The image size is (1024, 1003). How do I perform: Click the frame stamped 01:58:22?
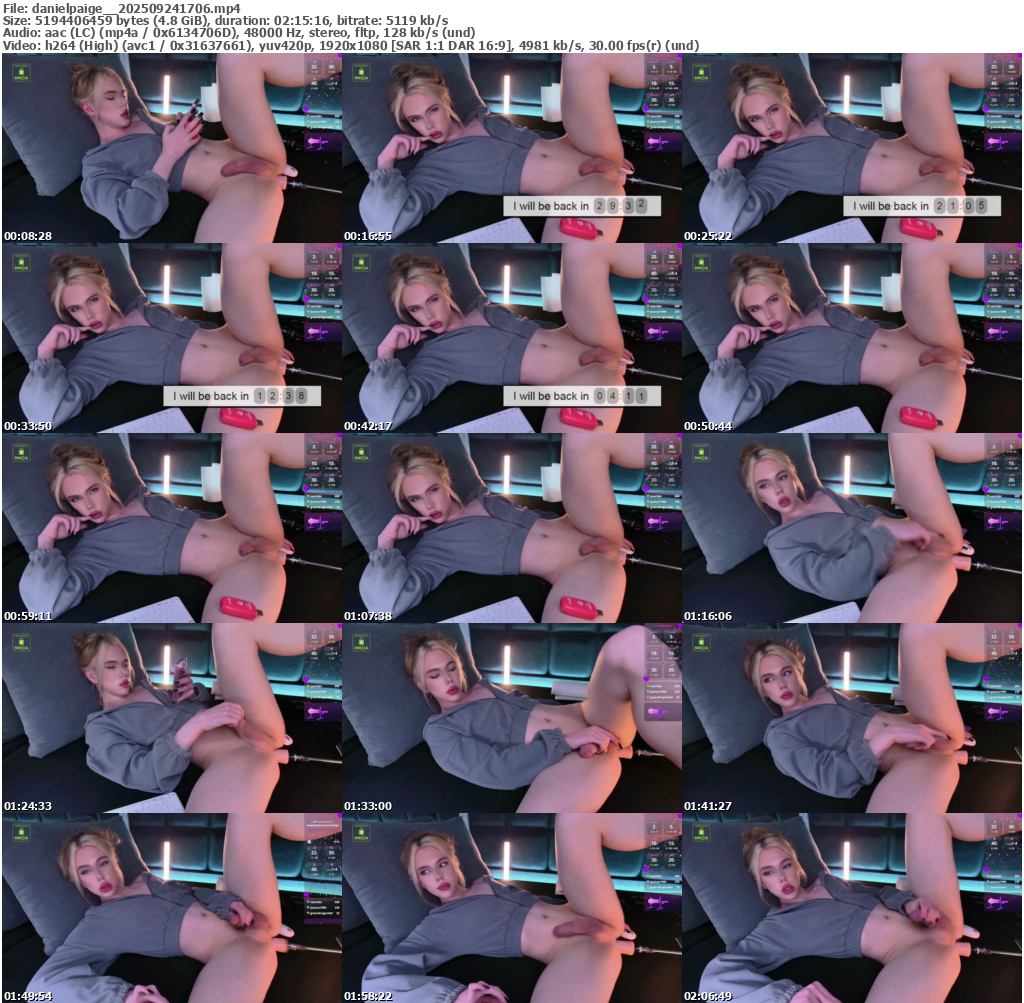pos(512,908)
